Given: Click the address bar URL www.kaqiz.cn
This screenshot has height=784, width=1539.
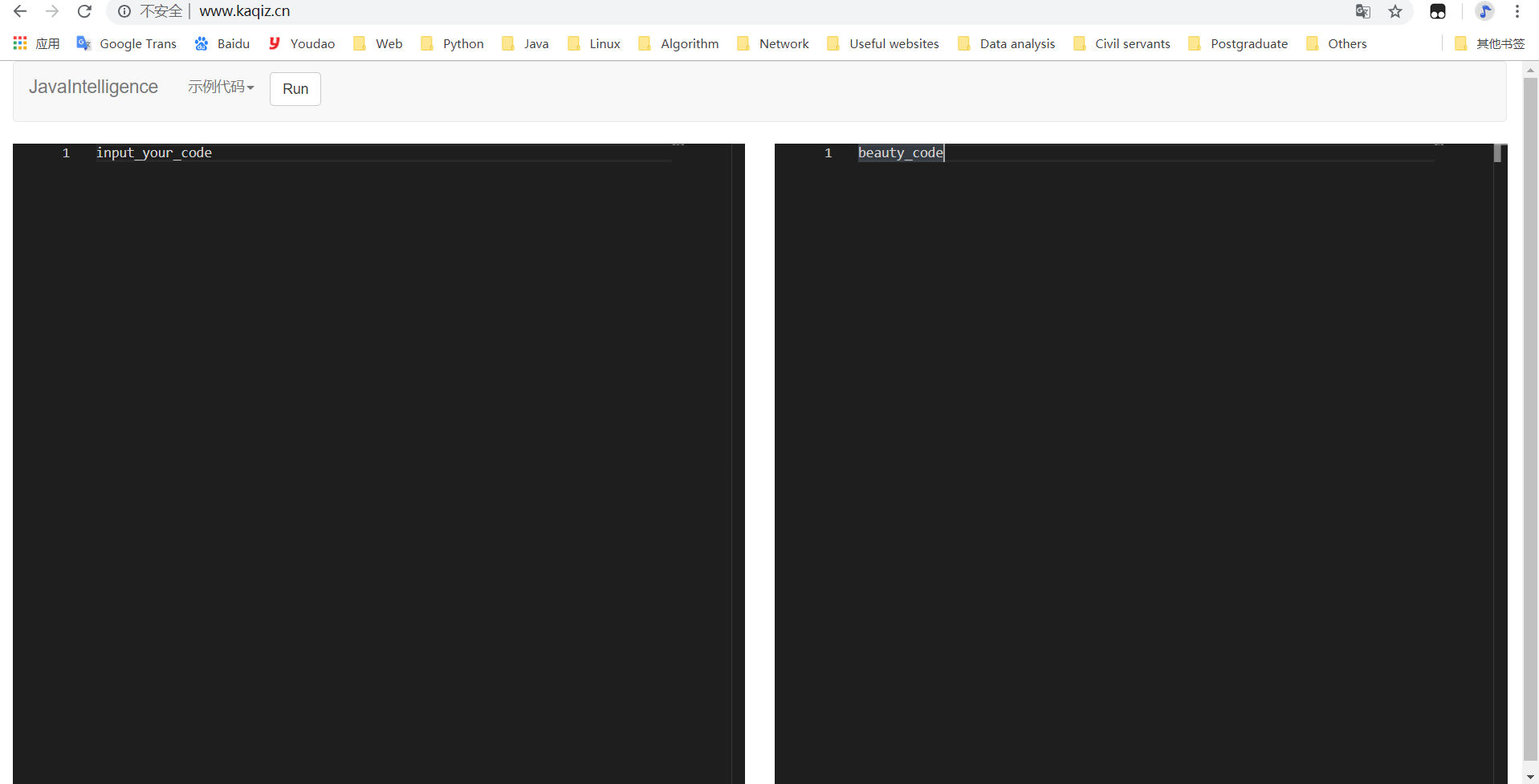Looking at the screenshot, I should (x=245, y=11).
